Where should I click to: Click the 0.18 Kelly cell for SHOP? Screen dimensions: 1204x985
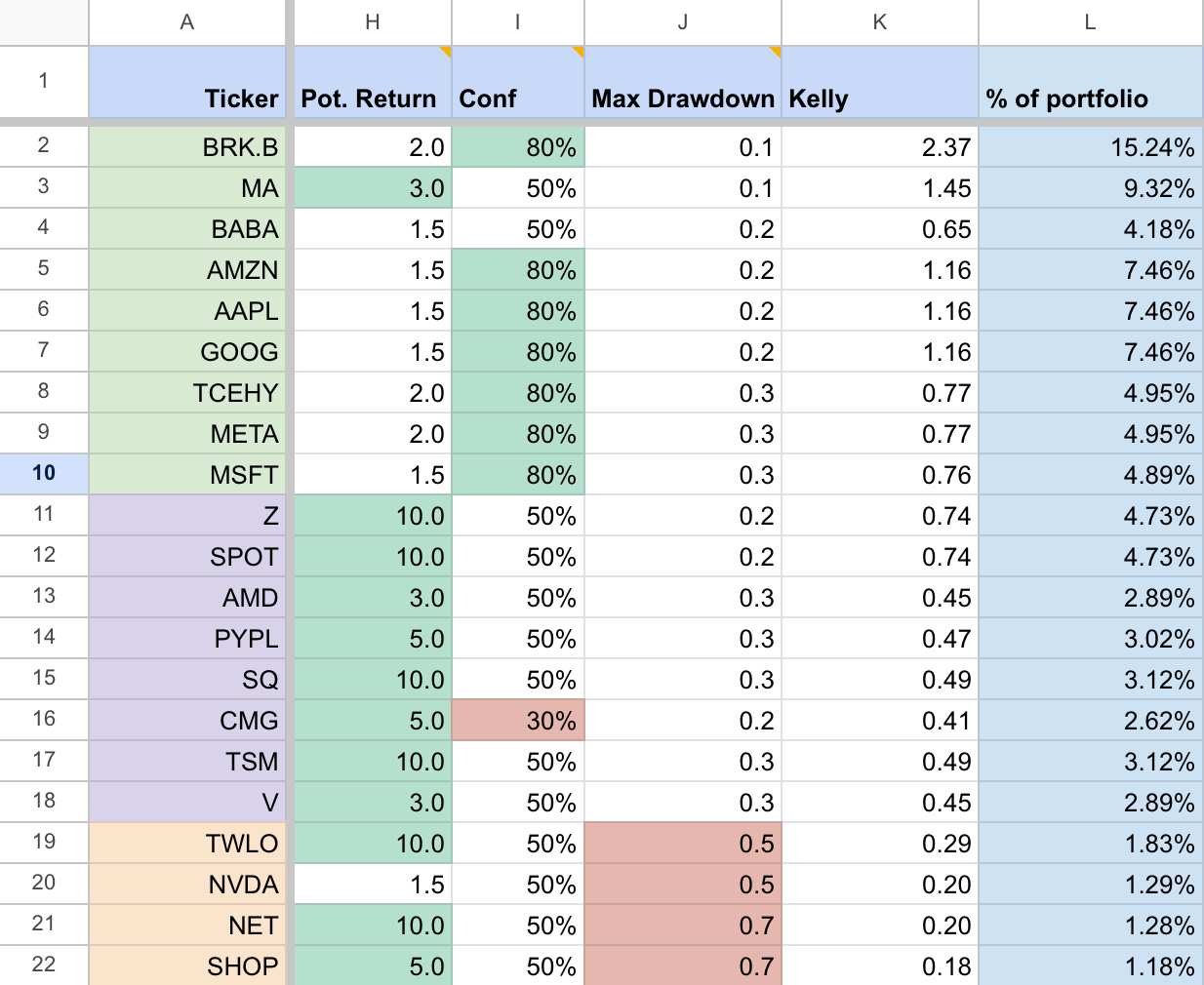[x=880, y=965]
